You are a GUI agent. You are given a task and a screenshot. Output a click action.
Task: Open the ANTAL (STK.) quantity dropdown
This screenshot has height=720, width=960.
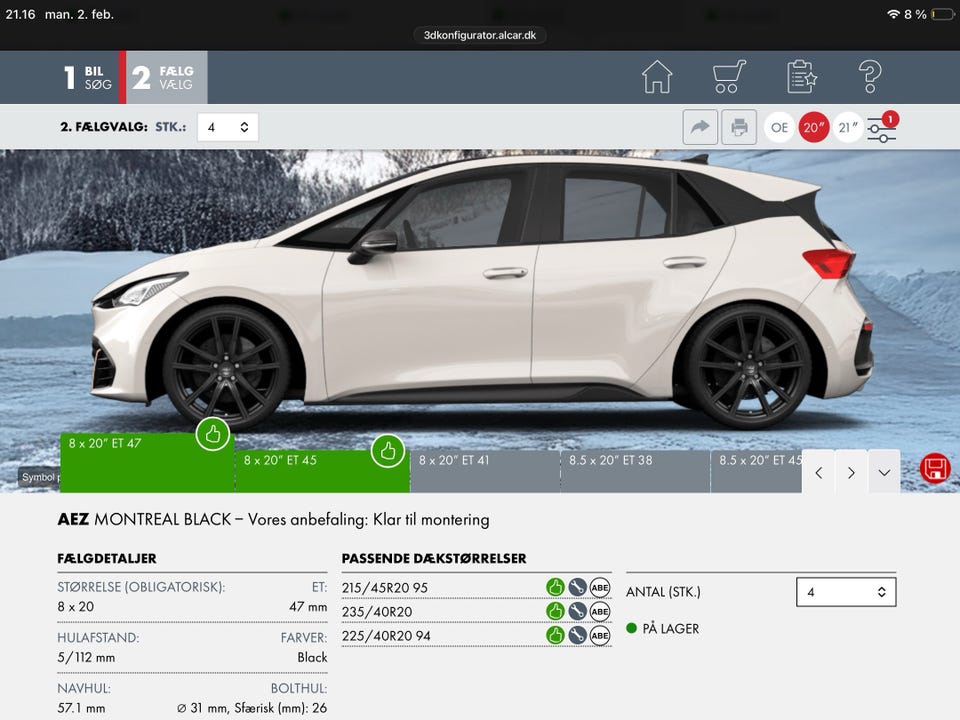(846, 592)
